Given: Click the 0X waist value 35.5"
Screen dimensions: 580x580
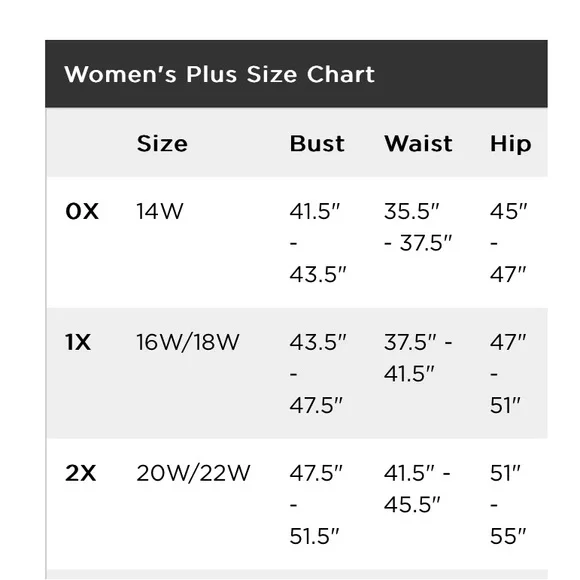Looking at the screenshot, I should [411, 212].
